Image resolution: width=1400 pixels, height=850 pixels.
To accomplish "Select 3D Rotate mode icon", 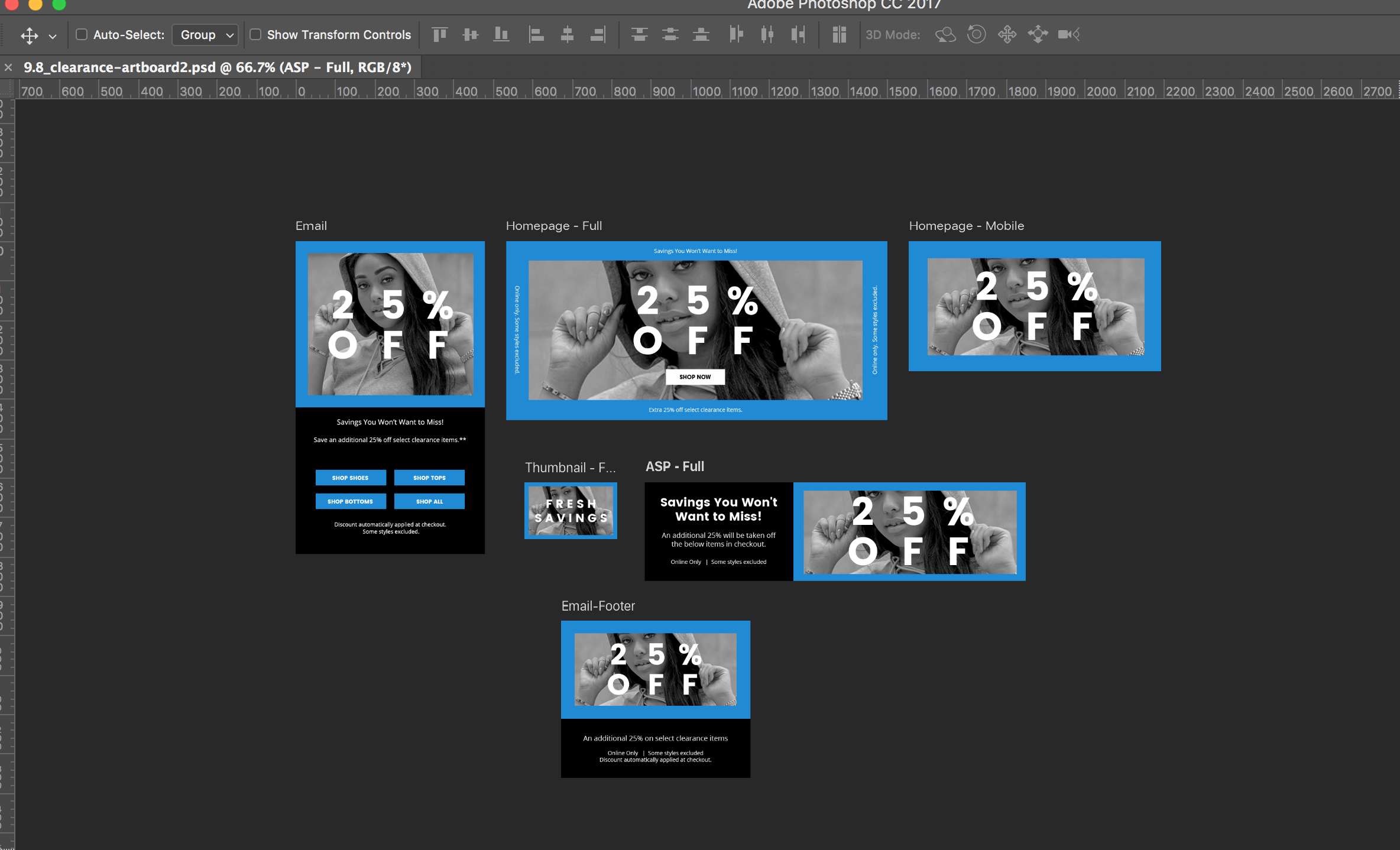I will click(945, 35).
